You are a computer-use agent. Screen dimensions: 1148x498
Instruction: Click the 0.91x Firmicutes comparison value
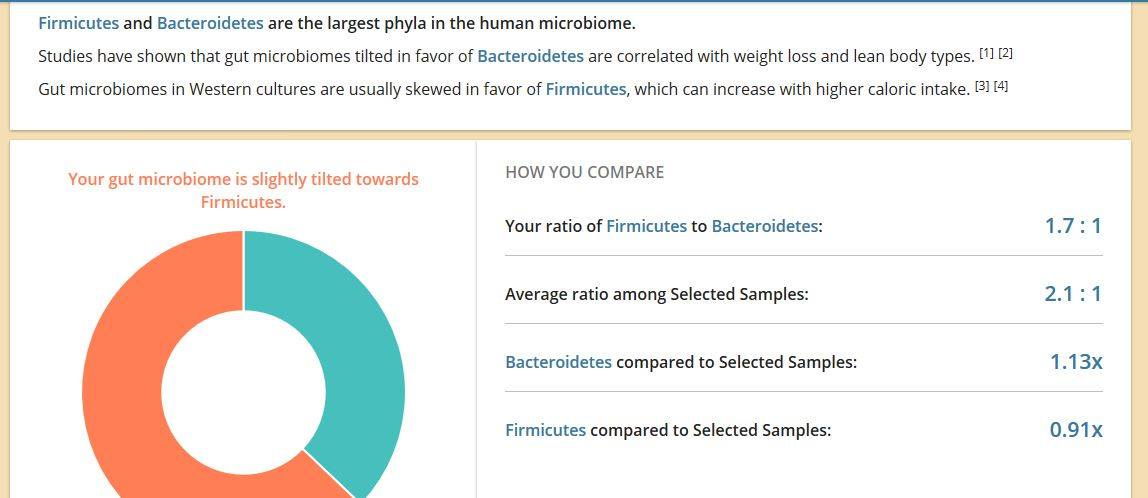pyautogui.click(x=1076, y=430)
